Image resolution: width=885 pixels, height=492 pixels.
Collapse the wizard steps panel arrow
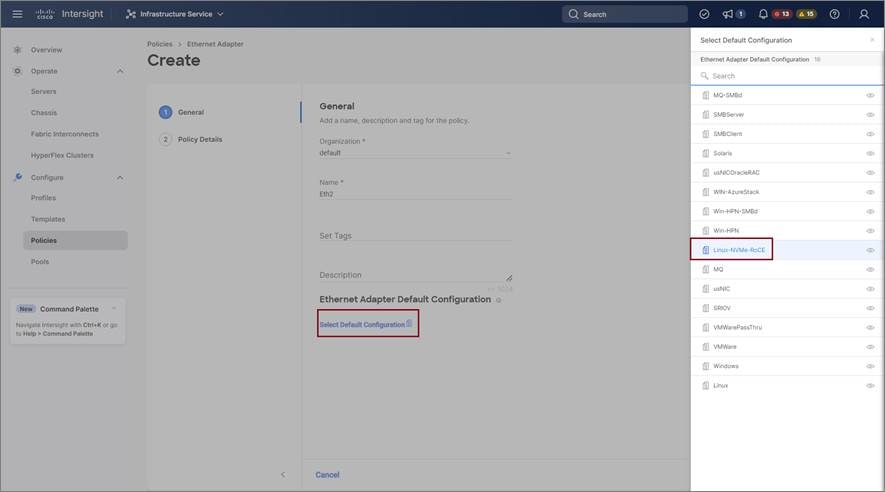[283, 475]
